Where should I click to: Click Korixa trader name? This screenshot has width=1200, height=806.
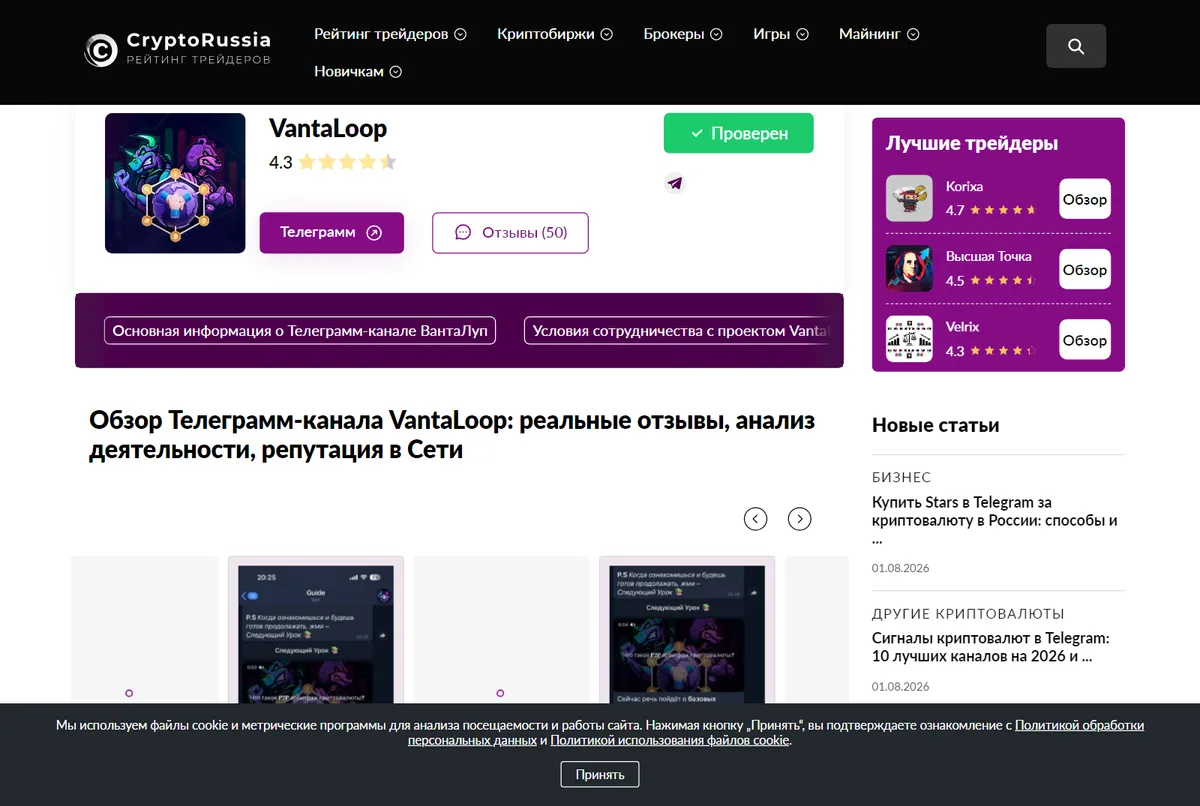point(964,186)
